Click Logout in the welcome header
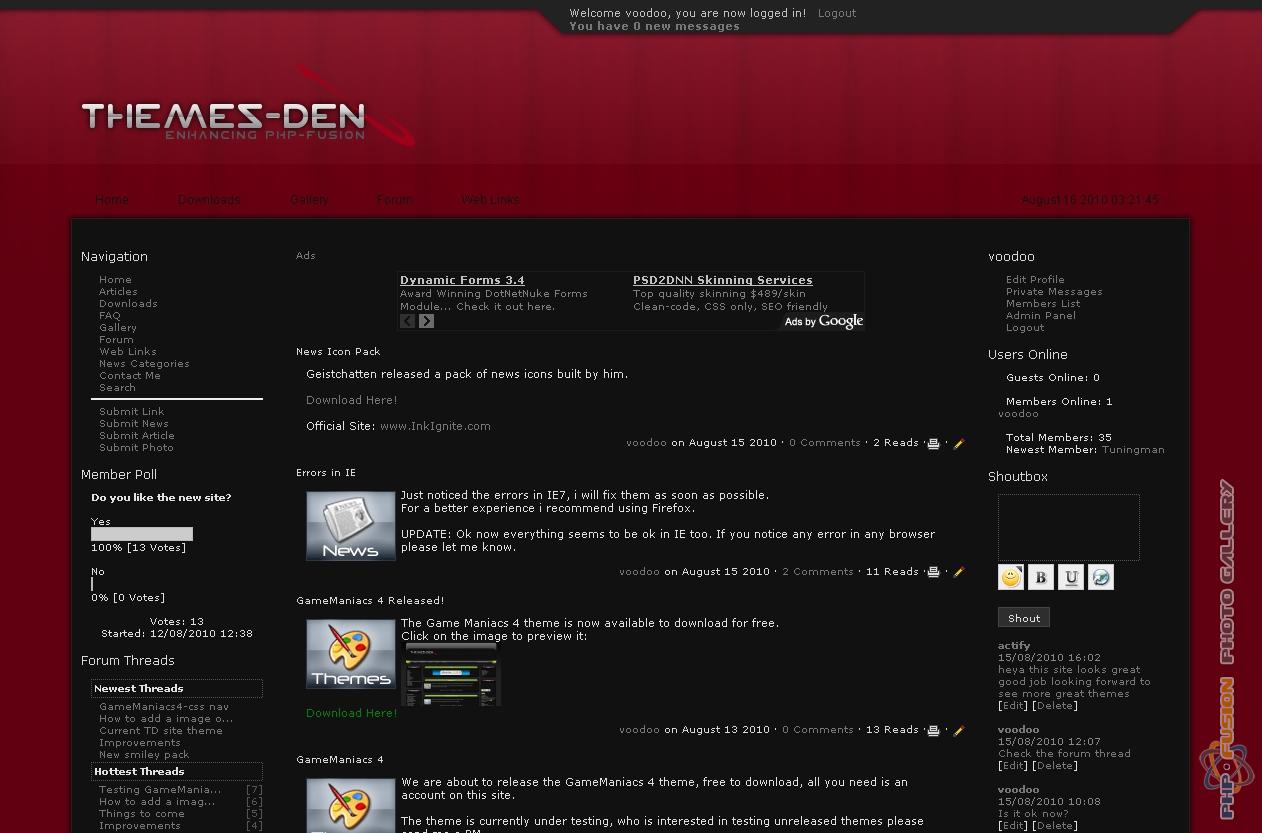The width and height of the screenshot is (1262, 833). pos(837,13)
